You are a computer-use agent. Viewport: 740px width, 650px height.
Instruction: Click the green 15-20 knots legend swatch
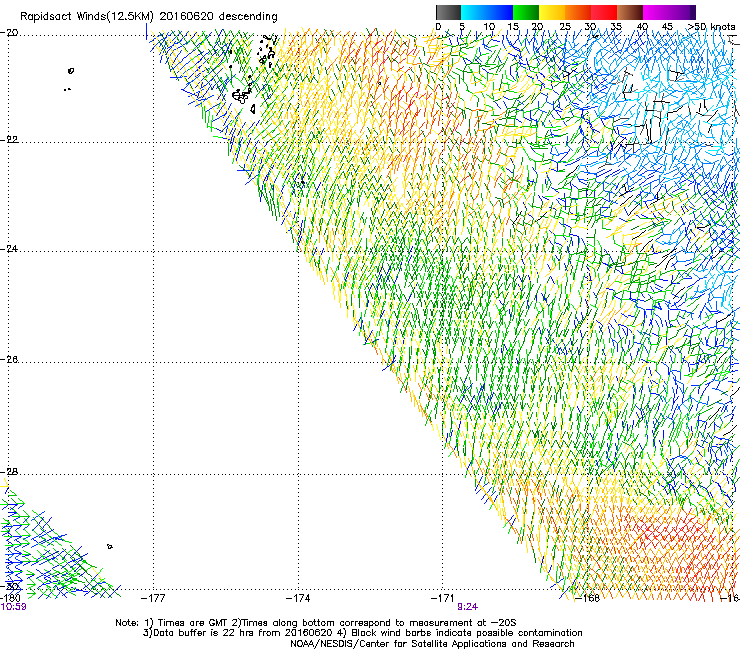(526, 12)
